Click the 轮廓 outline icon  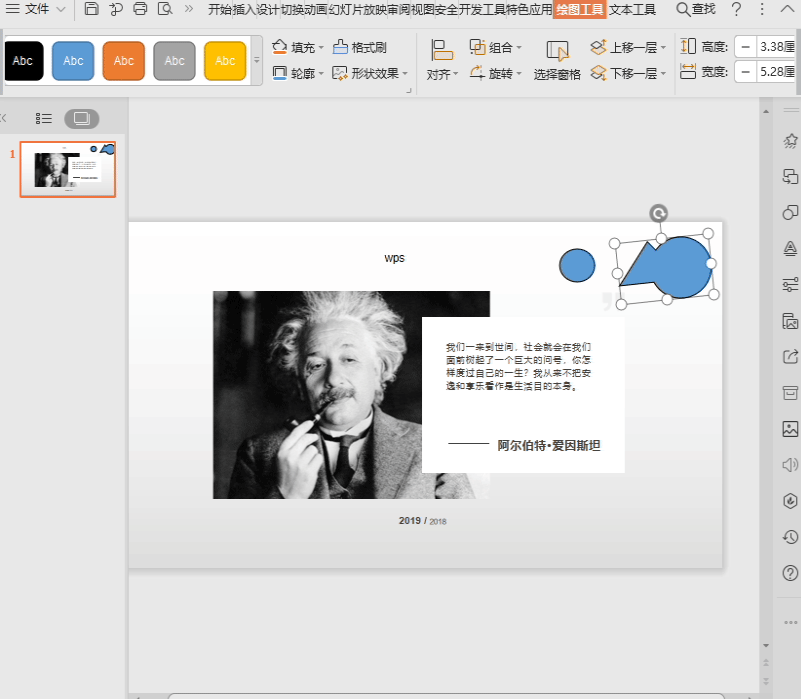click(x=279, y=73)
